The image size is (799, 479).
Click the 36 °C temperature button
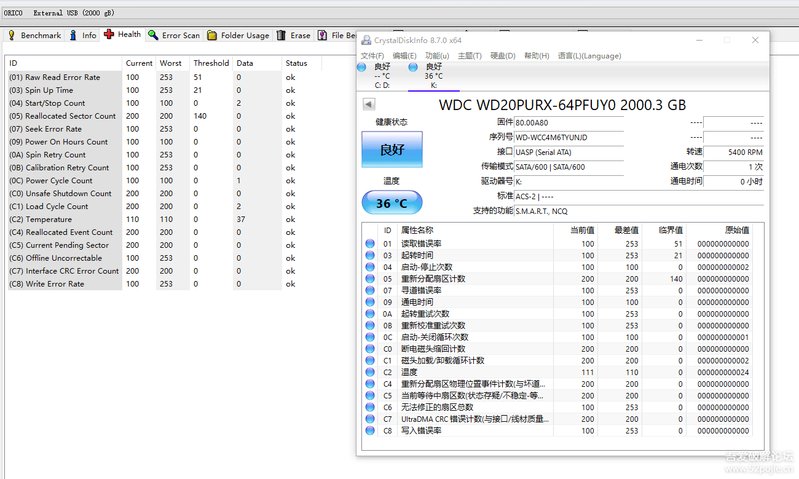pos(392,203)
